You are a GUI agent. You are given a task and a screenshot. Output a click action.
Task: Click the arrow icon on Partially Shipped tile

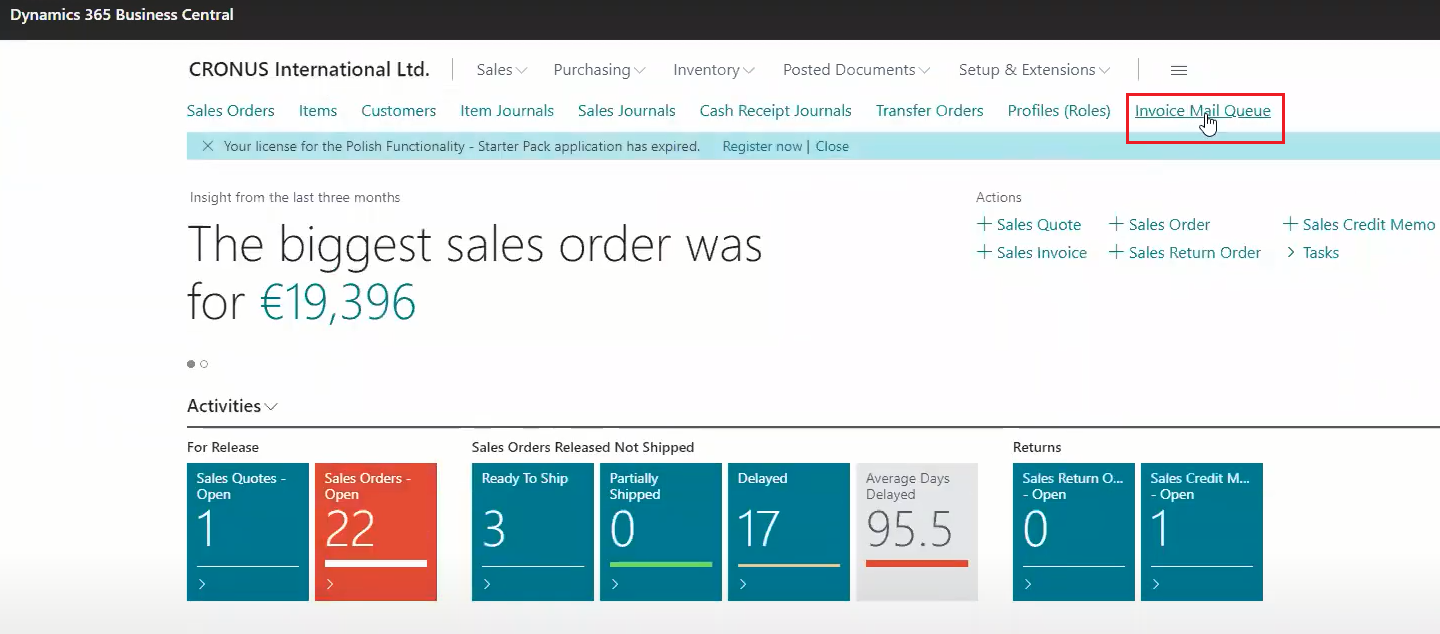[x=615, y=584]
